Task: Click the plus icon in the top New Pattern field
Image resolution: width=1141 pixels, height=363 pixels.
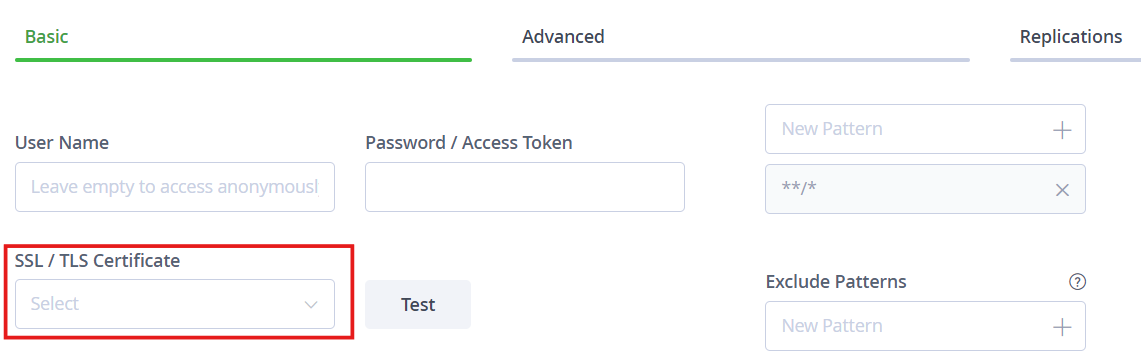Action: point(1062,130)
